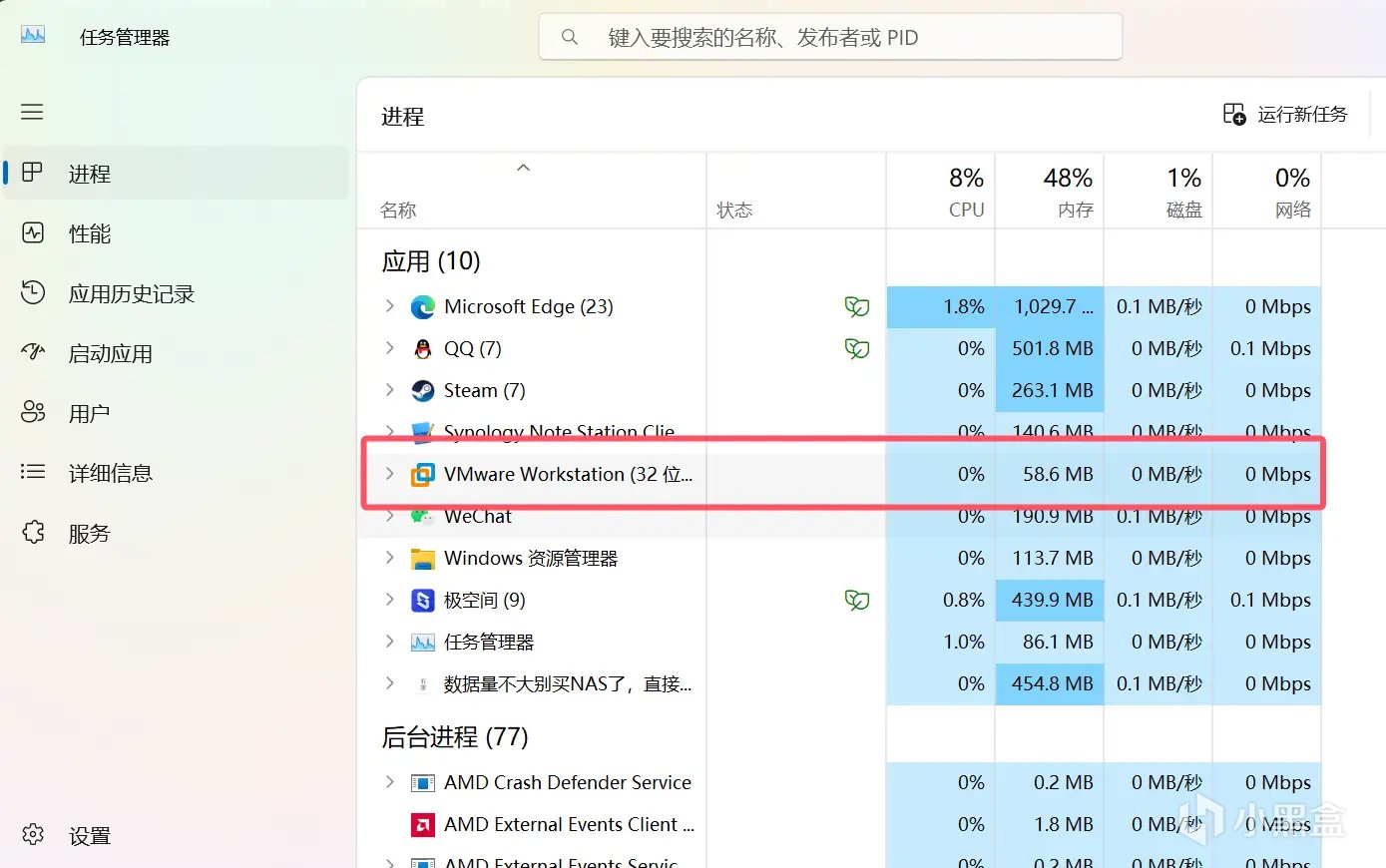Click 运行新任务 button
The image size is (1386, 868).
tap(1285, 115)
